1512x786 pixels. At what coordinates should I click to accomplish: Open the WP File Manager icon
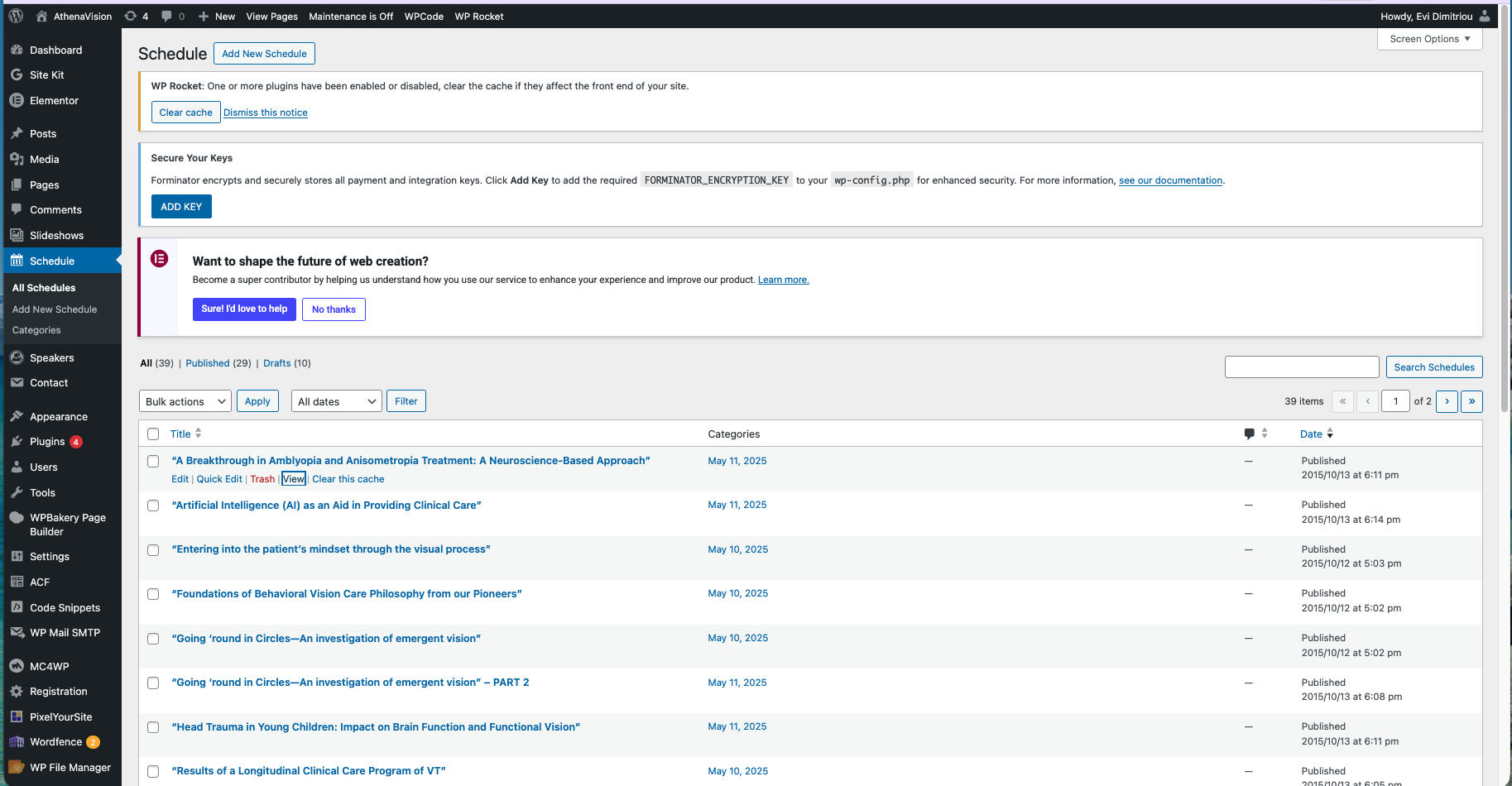click(17, 767)
